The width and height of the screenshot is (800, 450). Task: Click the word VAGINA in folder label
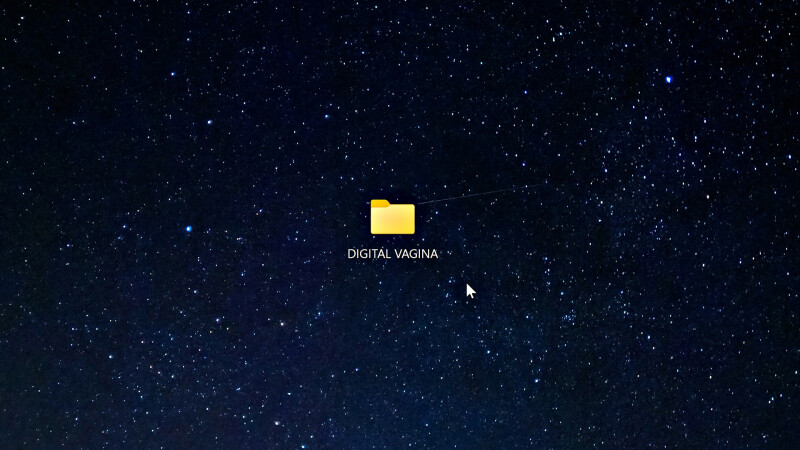[x=416, y=254]
